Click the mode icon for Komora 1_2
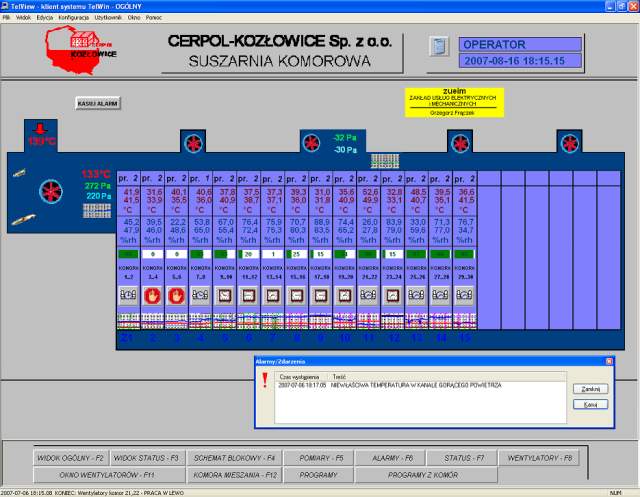Image resolution: width=640 pixels, height=497 pixels. pos(128,295)
